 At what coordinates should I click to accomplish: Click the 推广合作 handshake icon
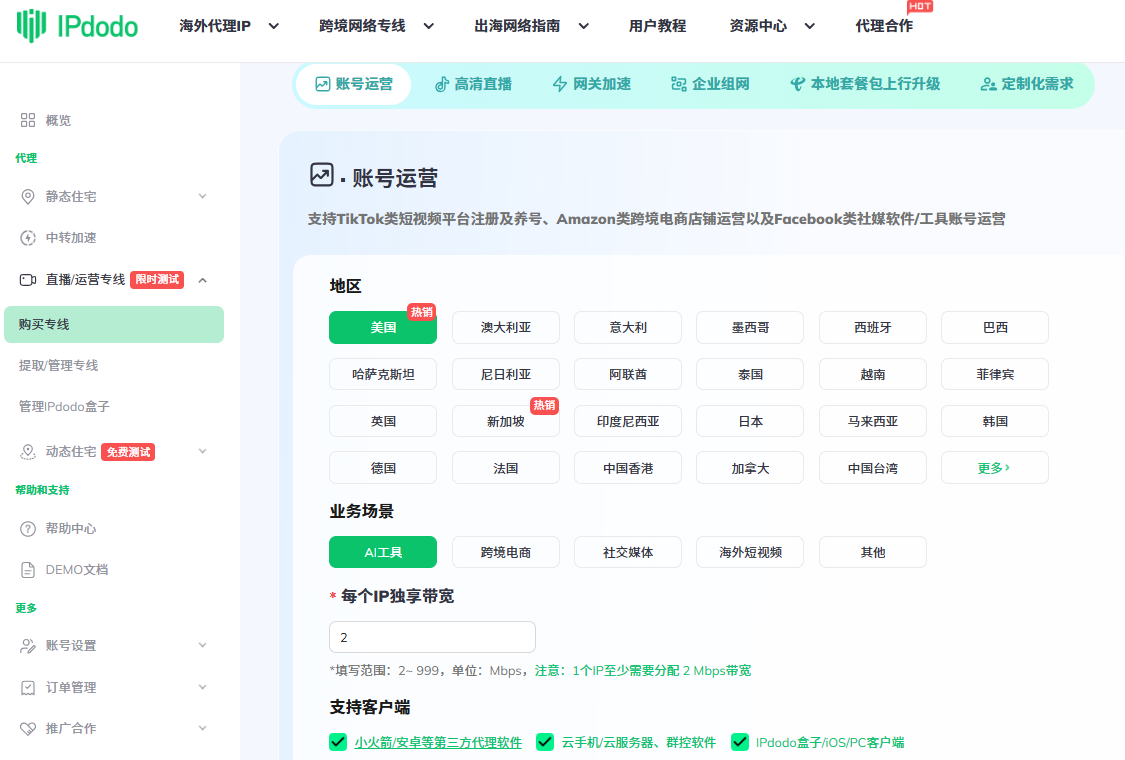click(28, 729)
